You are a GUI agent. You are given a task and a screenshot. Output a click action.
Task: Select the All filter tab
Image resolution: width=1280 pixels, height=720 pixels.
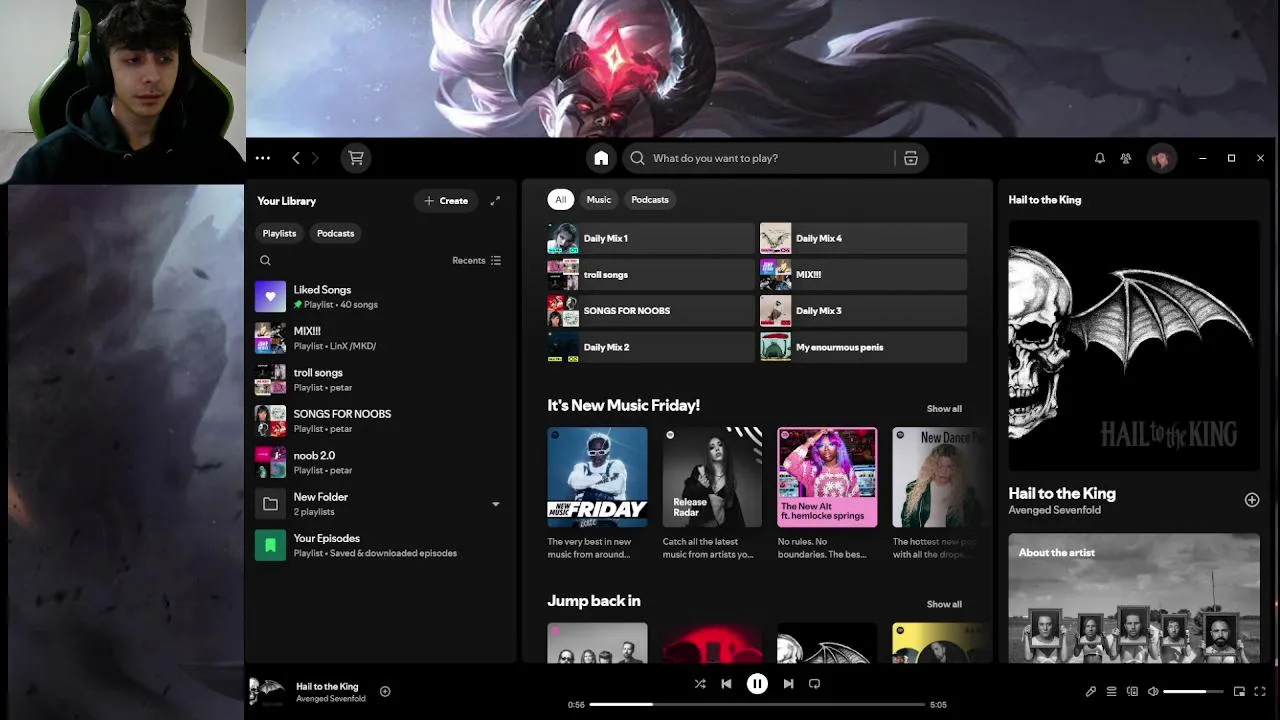[x=560, y=200]
